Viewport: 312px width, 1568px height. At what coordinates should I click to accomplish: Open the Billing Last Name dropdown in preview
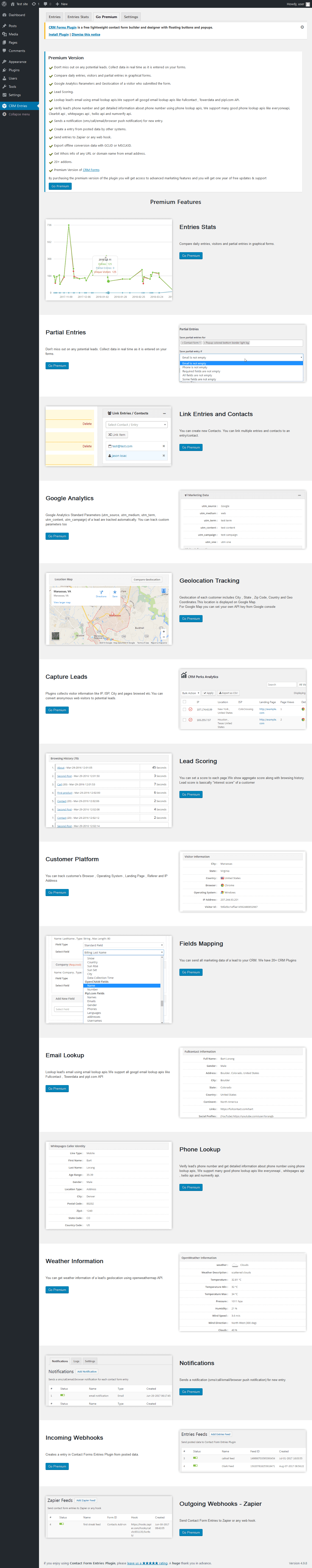[x=124, y=953]
